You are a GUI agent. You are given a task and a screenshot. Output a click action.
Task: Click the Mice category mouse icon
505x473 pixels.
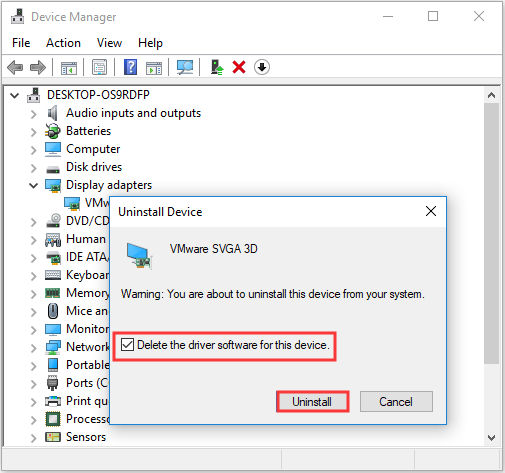pyautogui.click(x=53, y=311)
